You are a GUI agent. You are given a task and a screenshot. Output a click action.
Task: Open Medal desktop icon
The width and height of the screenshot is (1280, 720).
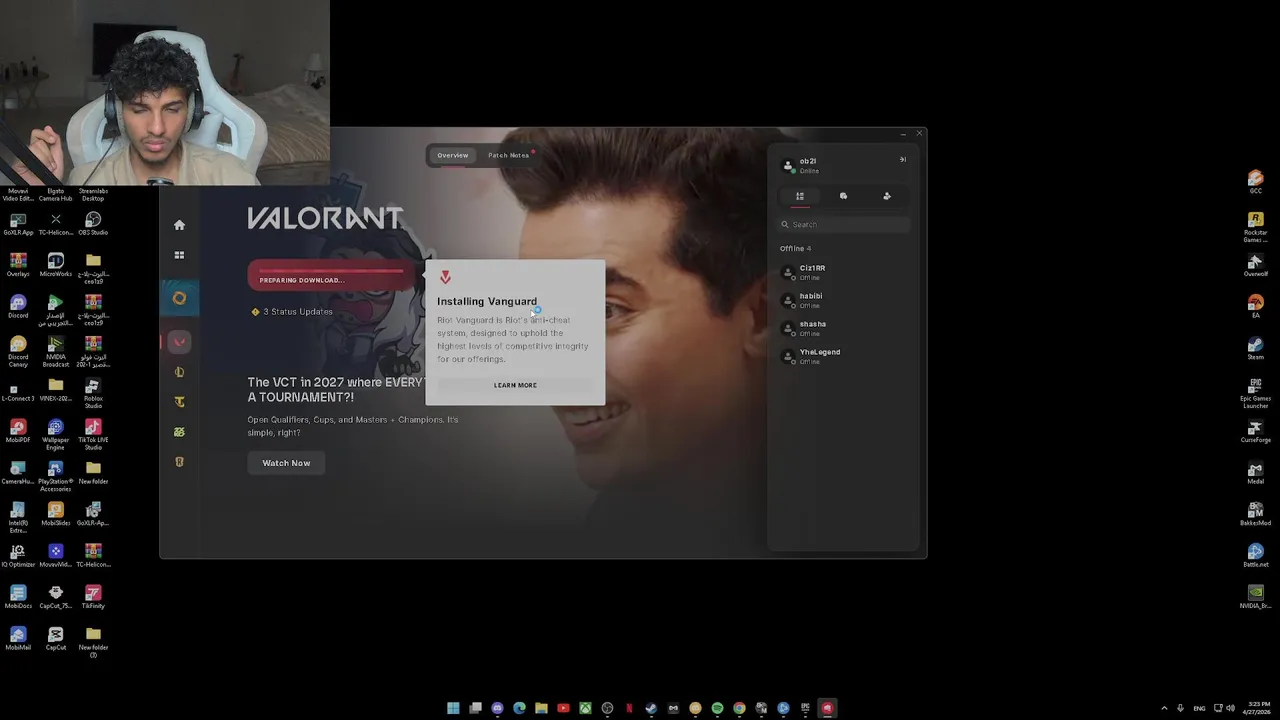pos(1256,473)
